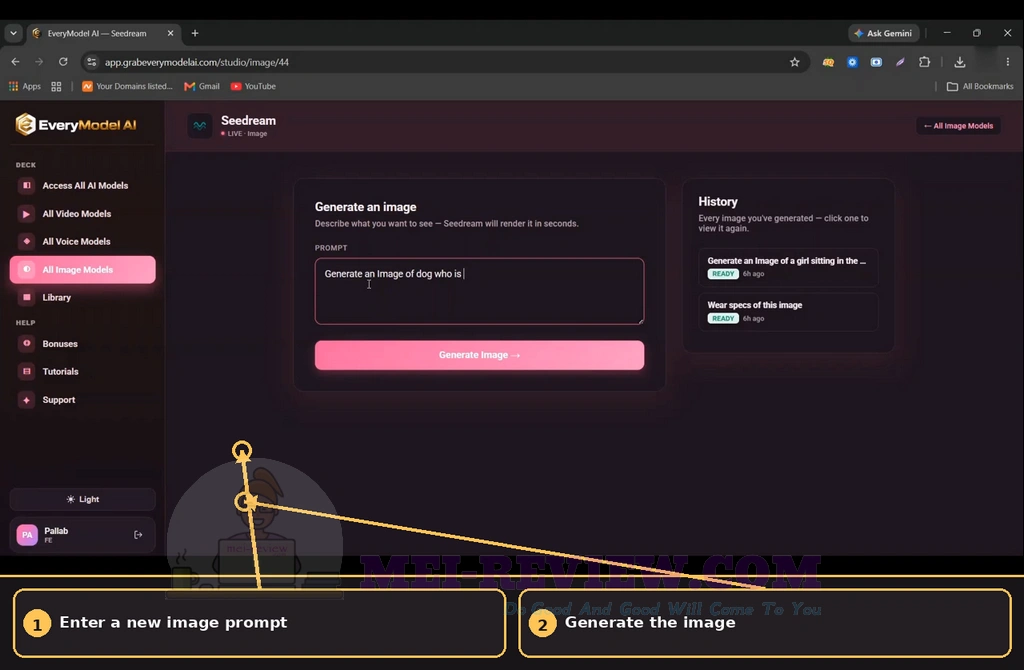
Task: Open the Support page
Action: point(82,400)
